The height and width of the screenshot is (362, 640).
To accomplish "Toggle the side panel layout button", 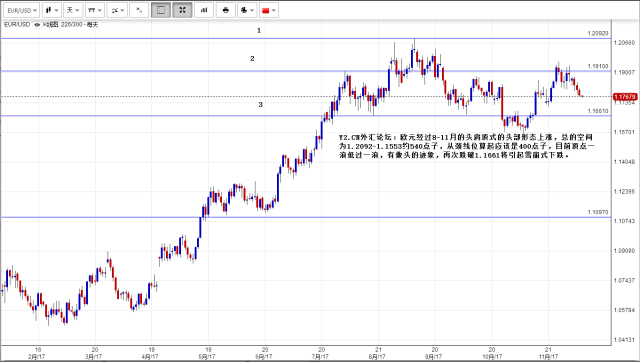I will point(161,10).
